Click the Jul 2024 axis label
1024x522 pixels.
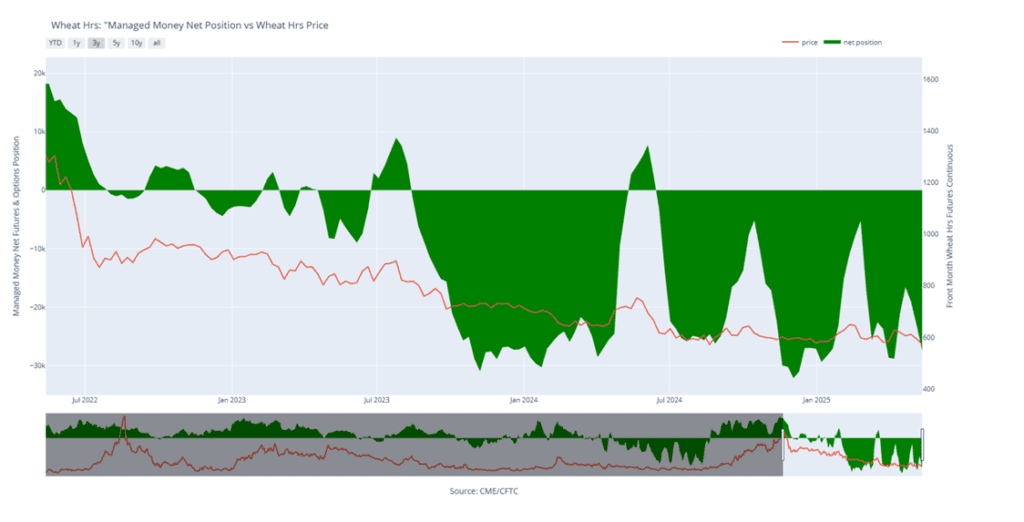pos(669,400)
